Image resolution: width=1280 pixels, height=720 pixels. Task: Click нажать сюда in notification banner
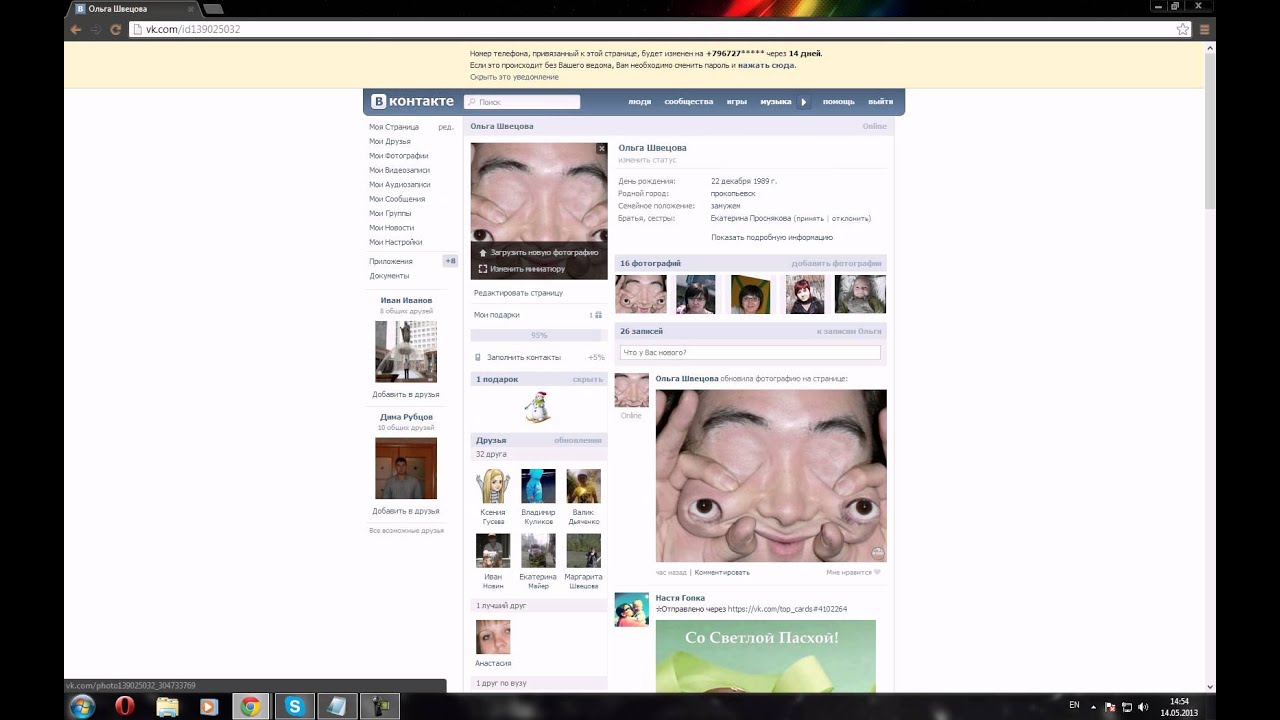pos(766,65)
